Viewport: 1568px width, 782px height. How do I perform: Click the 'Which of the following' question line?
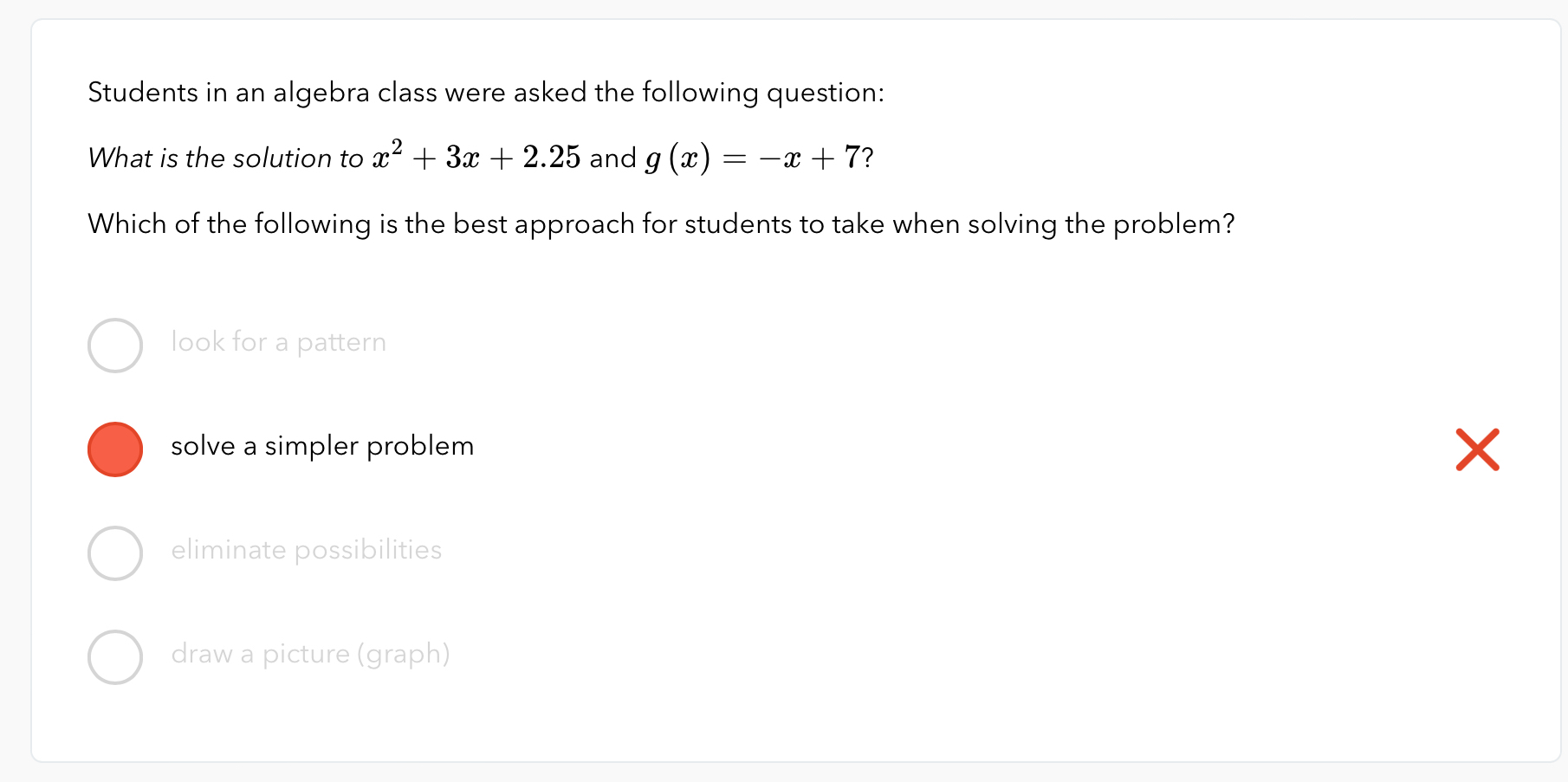661,223
